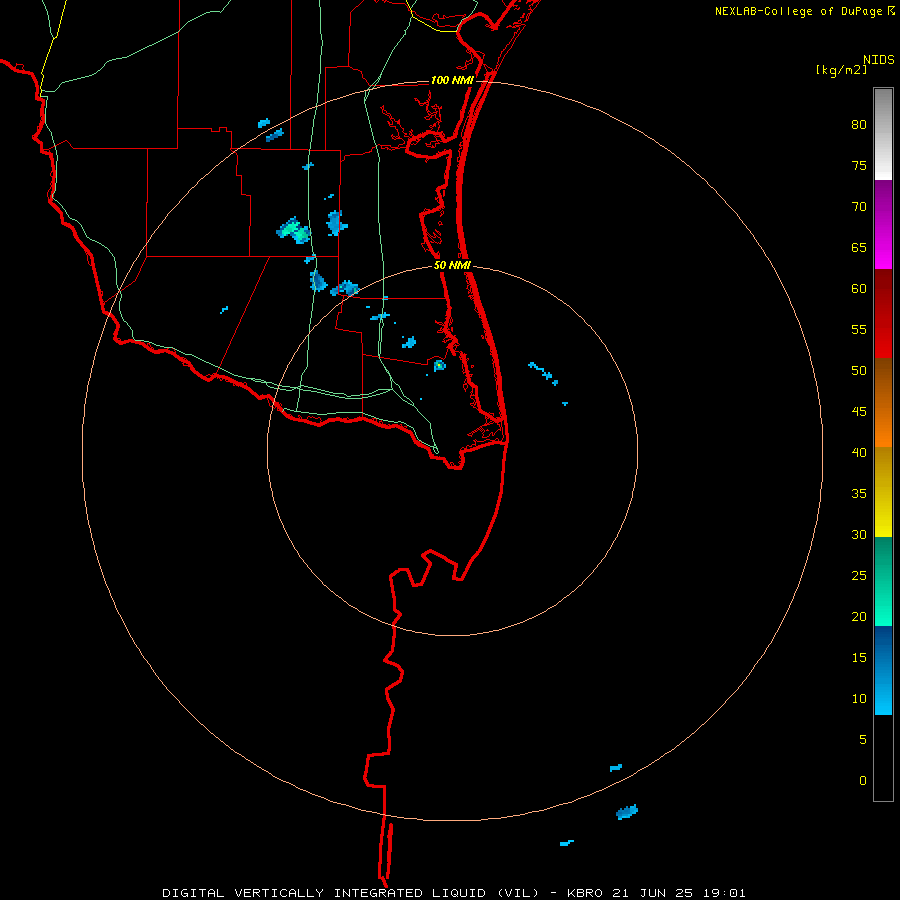Select the 15 value on the VIL scale
Screen dimensions: 900x900
(x=859, y=658)
